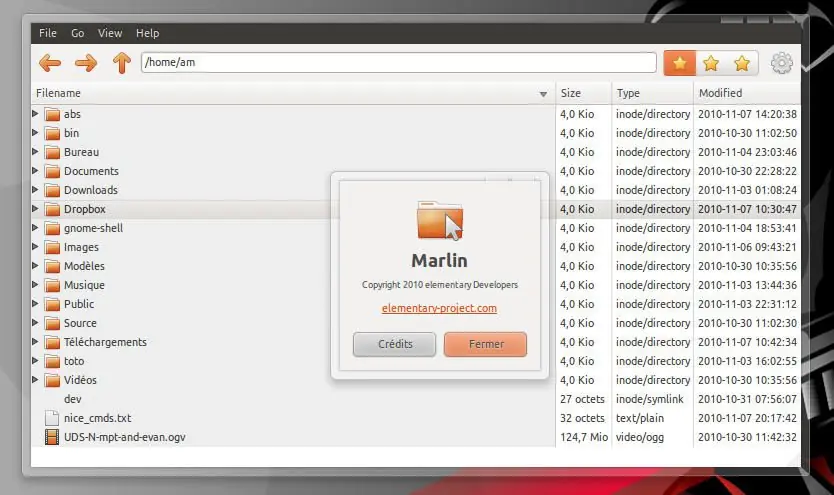This screenshot has width=834, height=495.
Task: Open the View menu
Action: pyautogui.click(x=110, y=33)
